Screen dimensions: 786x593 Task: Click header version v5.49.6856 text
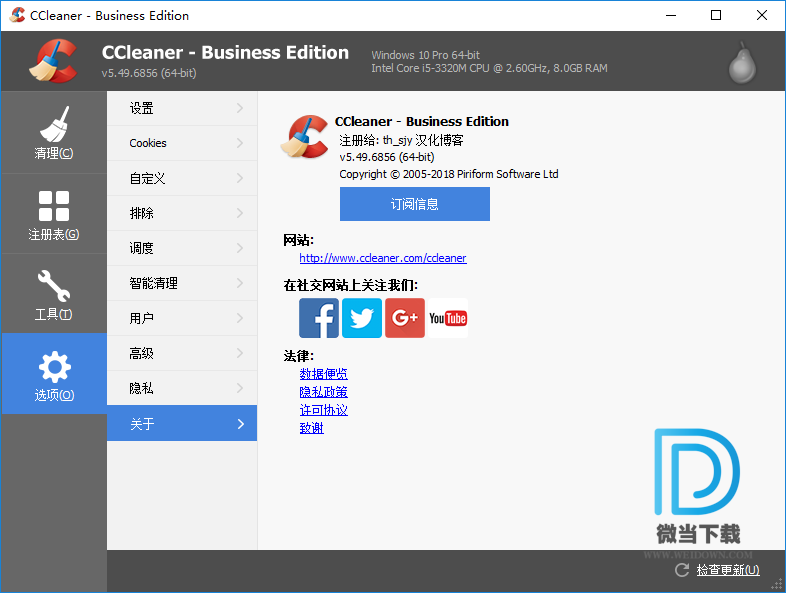(149, 73)
